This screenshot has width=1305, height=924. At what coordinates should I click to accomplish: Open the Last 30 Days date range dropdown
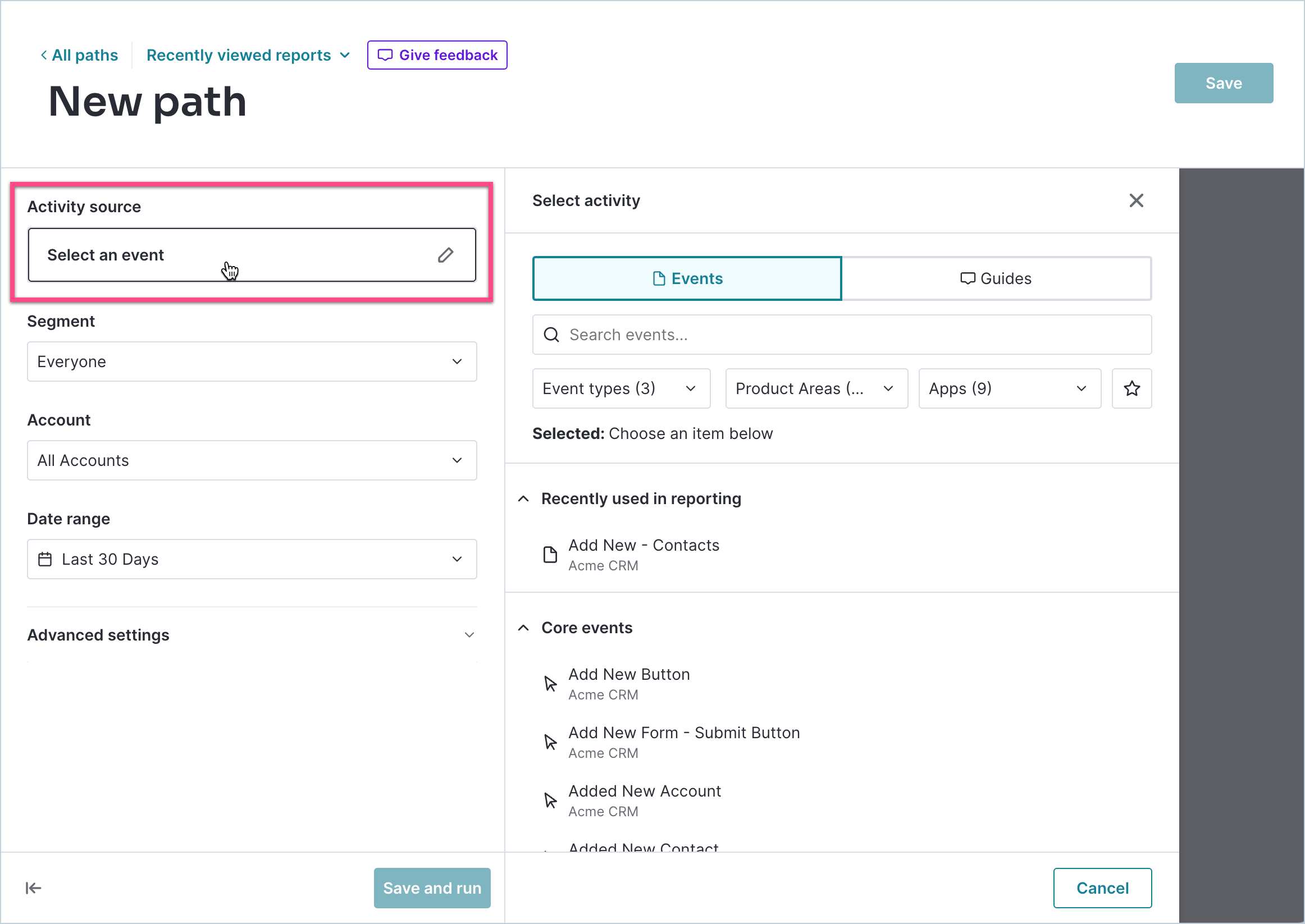coord(252,559)
